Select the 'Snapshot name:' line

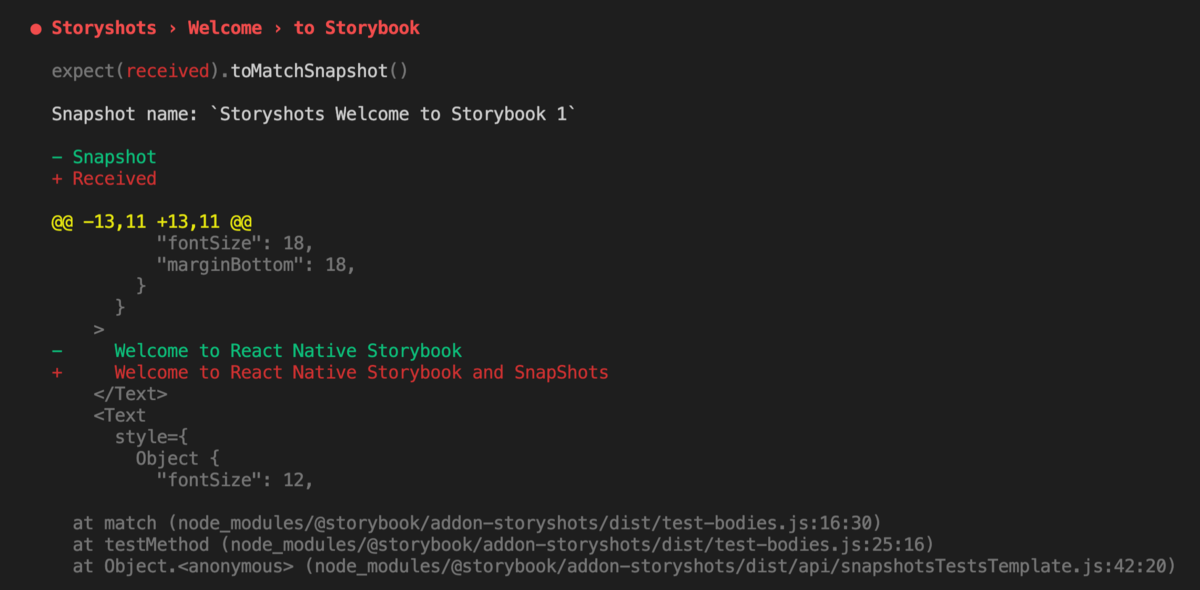coord(315,114)
